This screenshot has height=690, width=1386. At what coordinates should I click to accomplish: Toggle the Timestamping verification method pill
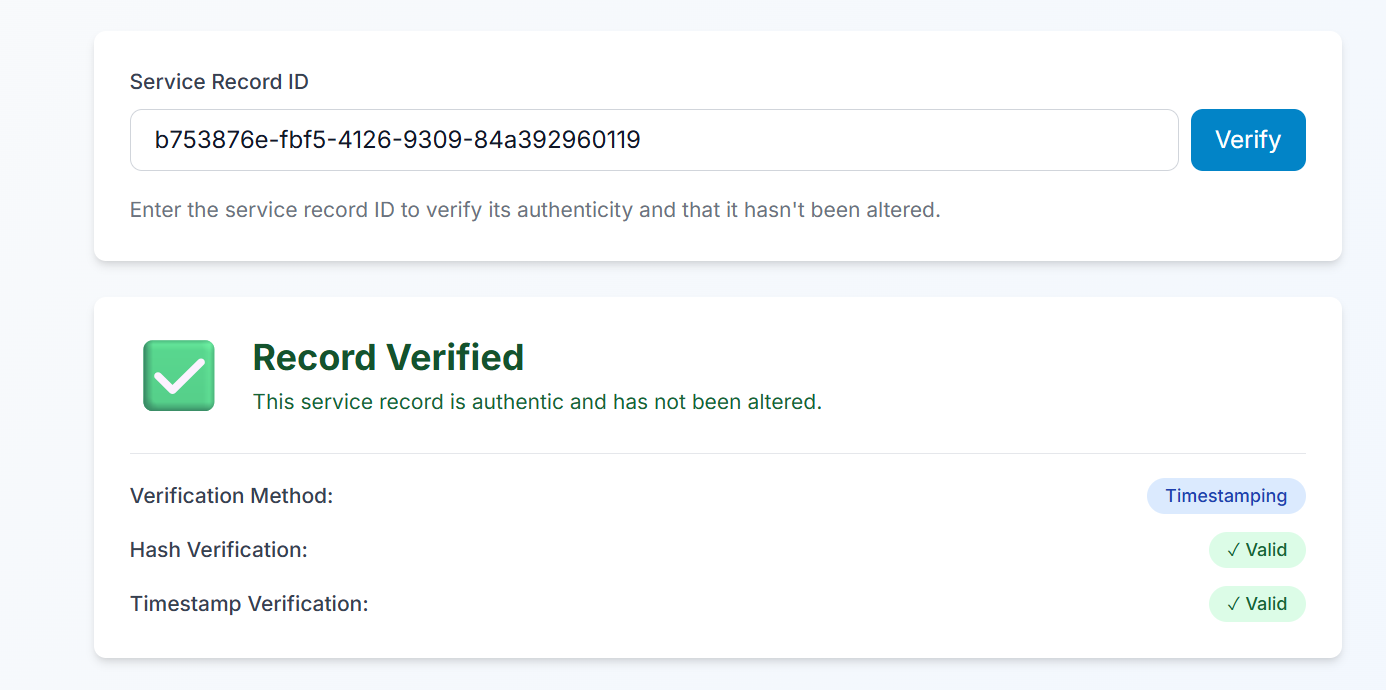(x=1226, y=496)
